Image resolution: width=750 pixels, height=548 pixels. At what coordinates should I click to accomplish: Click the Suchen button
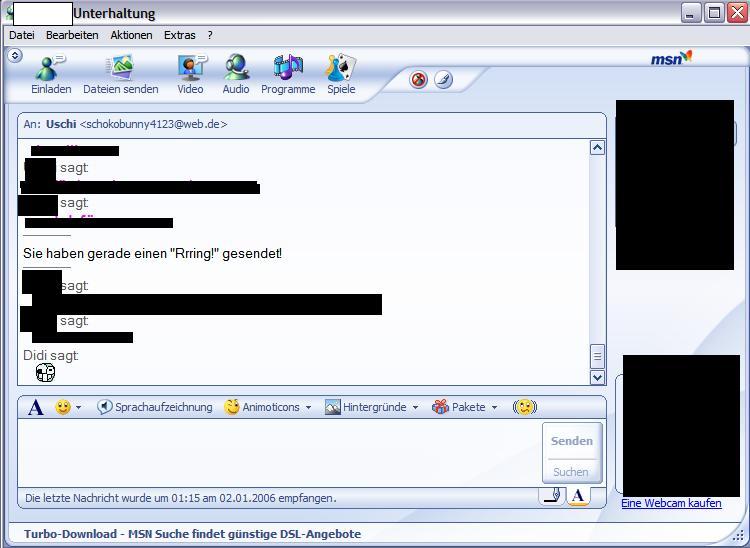(x=571, y=472)
